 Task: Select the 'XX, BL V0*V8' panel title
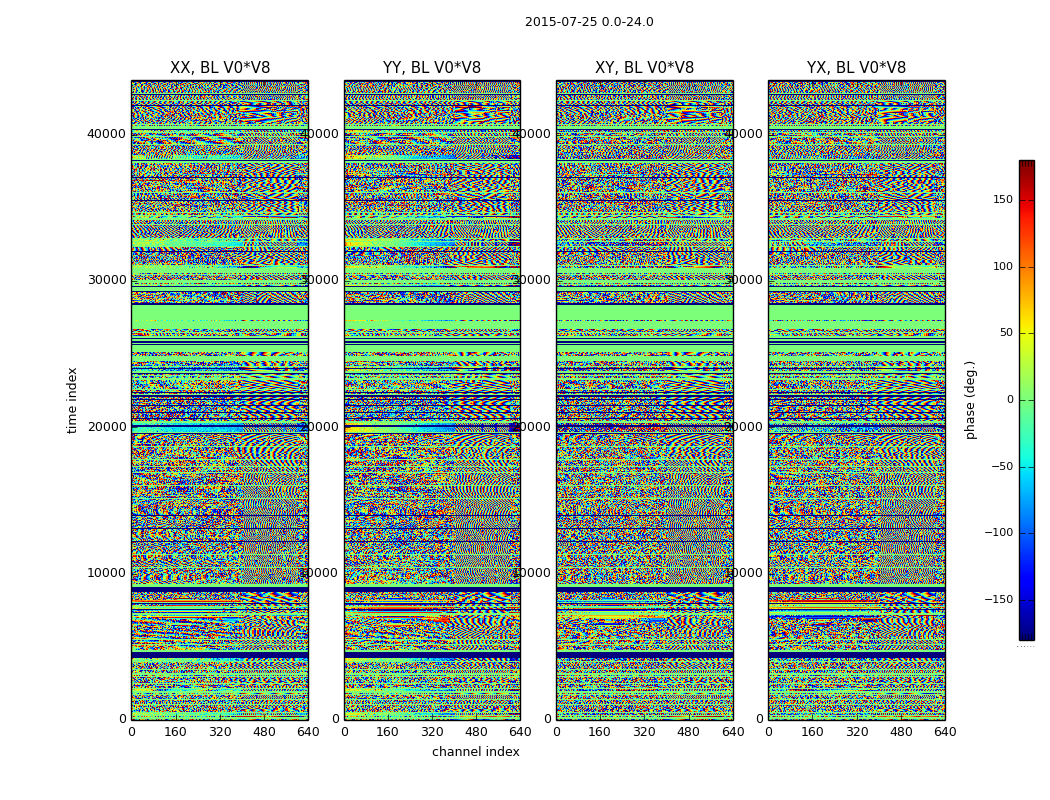coord(220,68)
